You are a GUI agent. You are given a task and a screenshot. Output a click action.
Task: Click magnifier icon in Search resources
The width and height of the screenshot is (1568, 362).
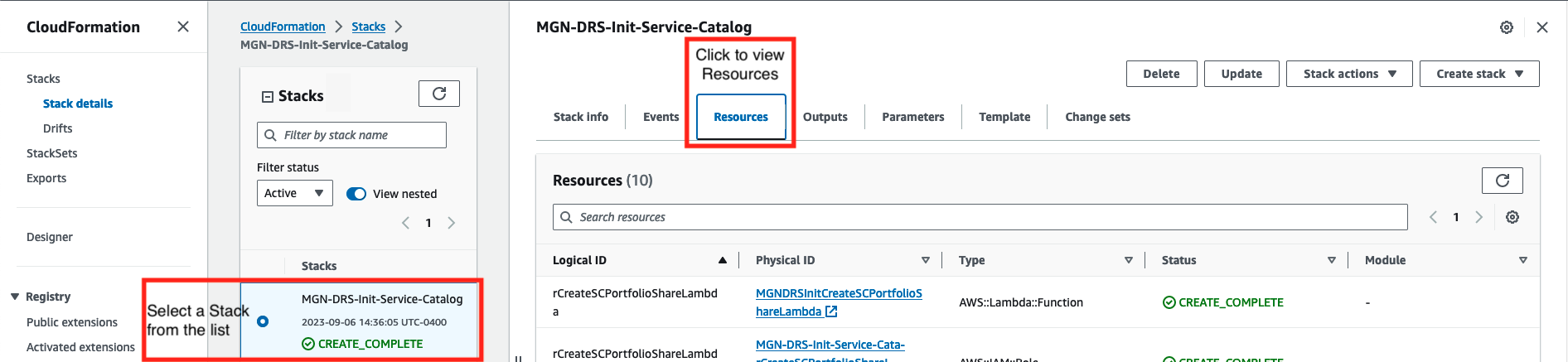pyautogui.click(x=567, y=217)
